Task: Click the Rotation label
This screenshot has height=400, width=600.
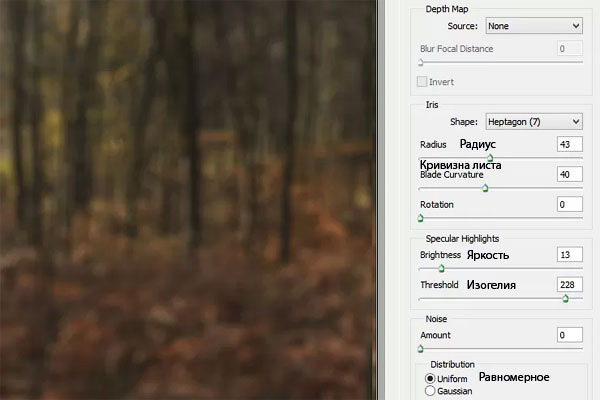Action: click(437, 204)
